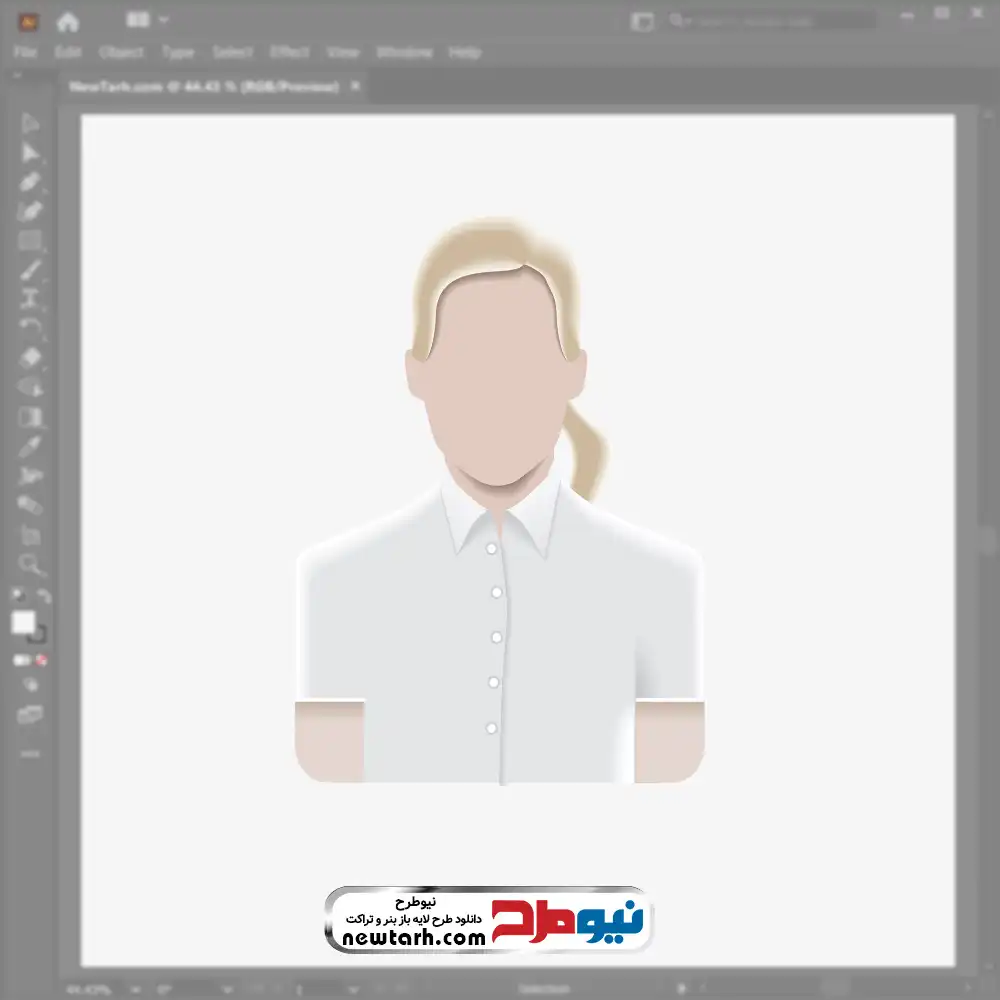Image resolution: width=1000 pixels, height=1000 pixels.
Task: Close the NewTarh.com document tab
Action: pyautogui.click(x=355, y=86)
